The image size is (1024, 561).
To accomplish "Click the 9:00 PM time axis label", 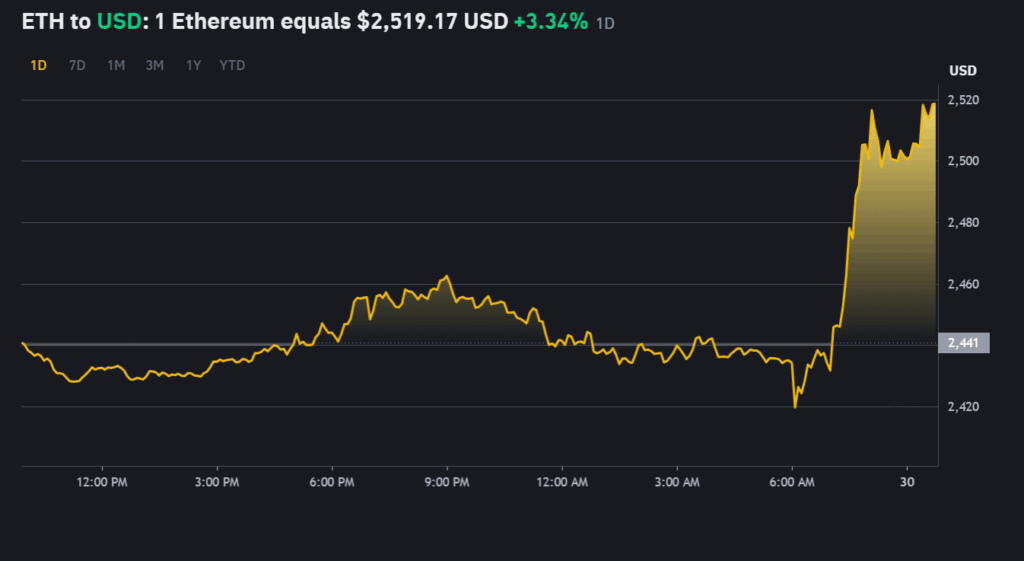I will [447, 482].
